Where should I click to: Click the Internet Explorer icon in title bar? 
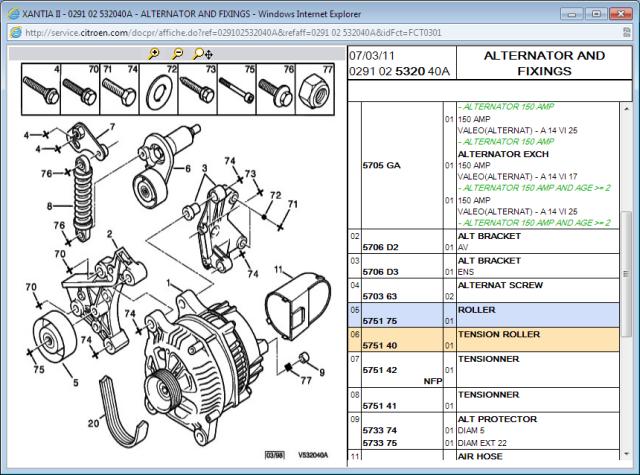(13, 13)
